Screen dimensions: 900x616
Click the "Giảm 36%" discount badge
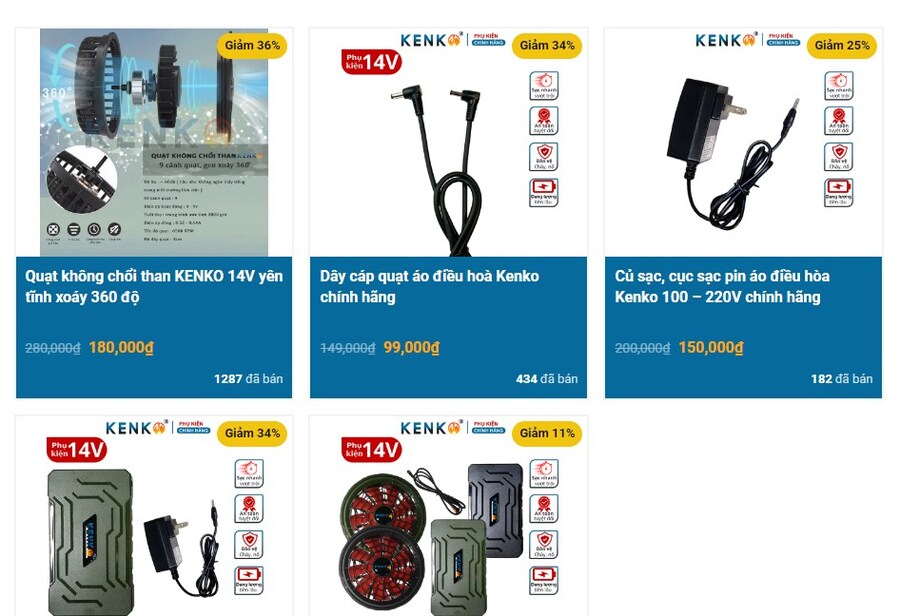click(x=252, y=45)
